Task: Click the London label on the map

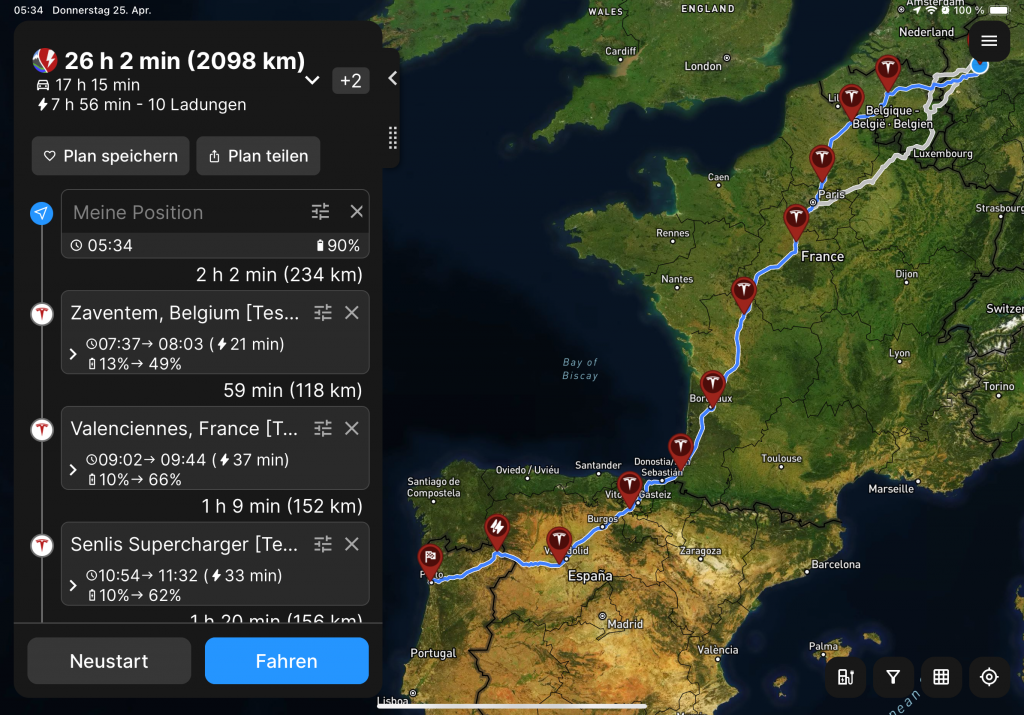Action: coord(703,66)
